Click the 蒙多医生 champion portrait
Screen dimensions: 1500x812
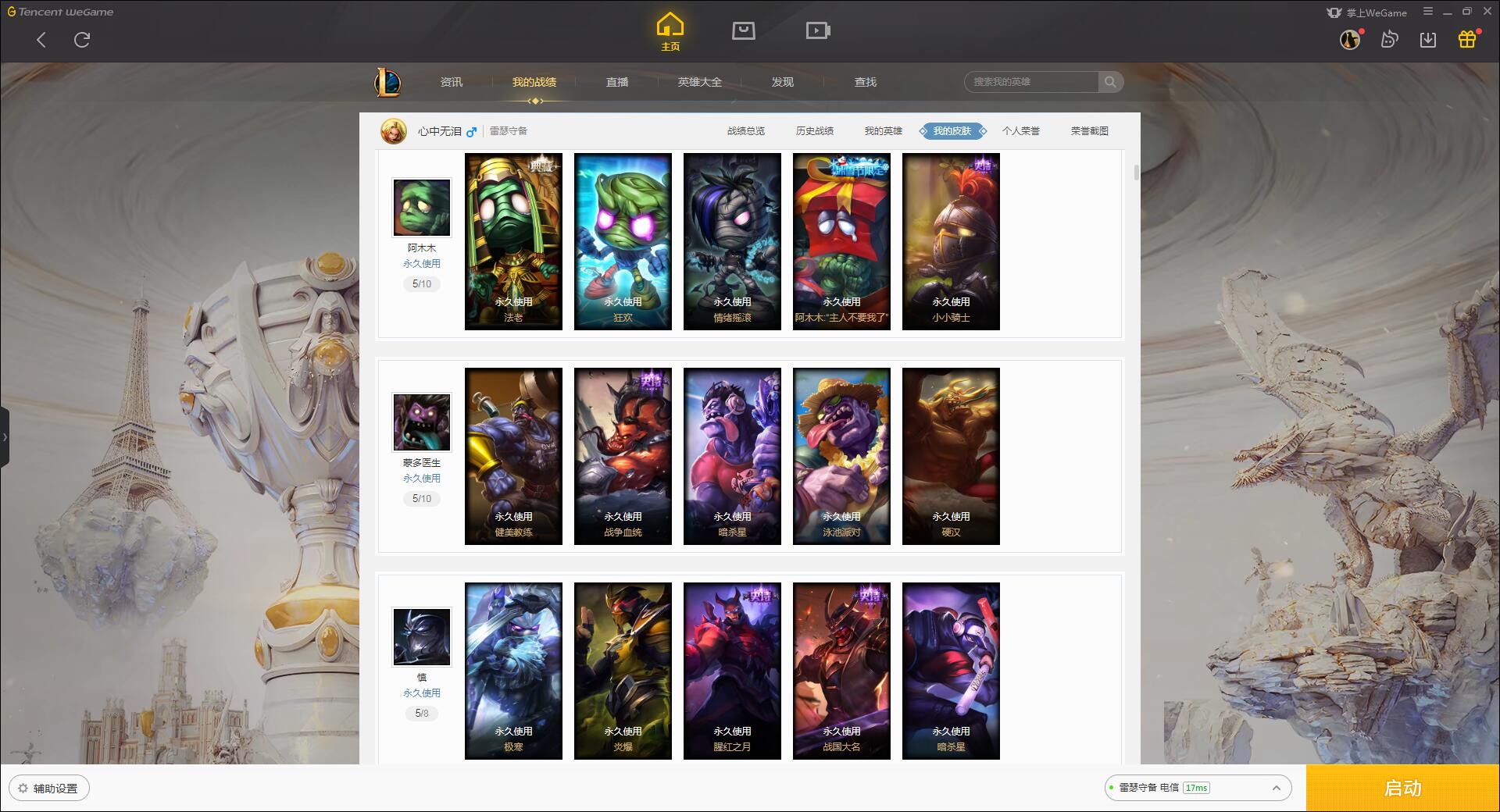tap(422, 422)
